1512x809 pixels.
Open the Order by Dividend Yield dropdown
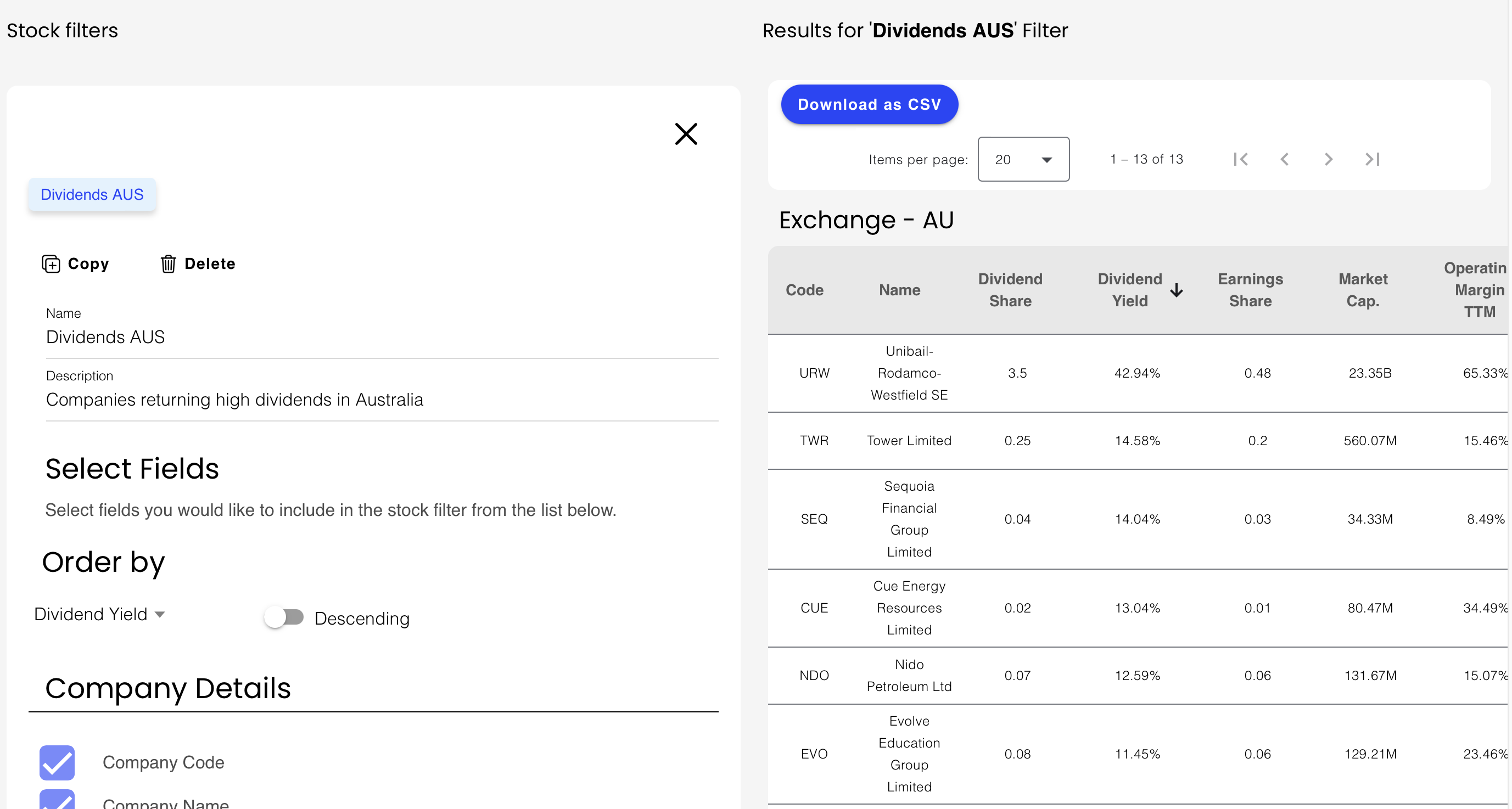100,614
